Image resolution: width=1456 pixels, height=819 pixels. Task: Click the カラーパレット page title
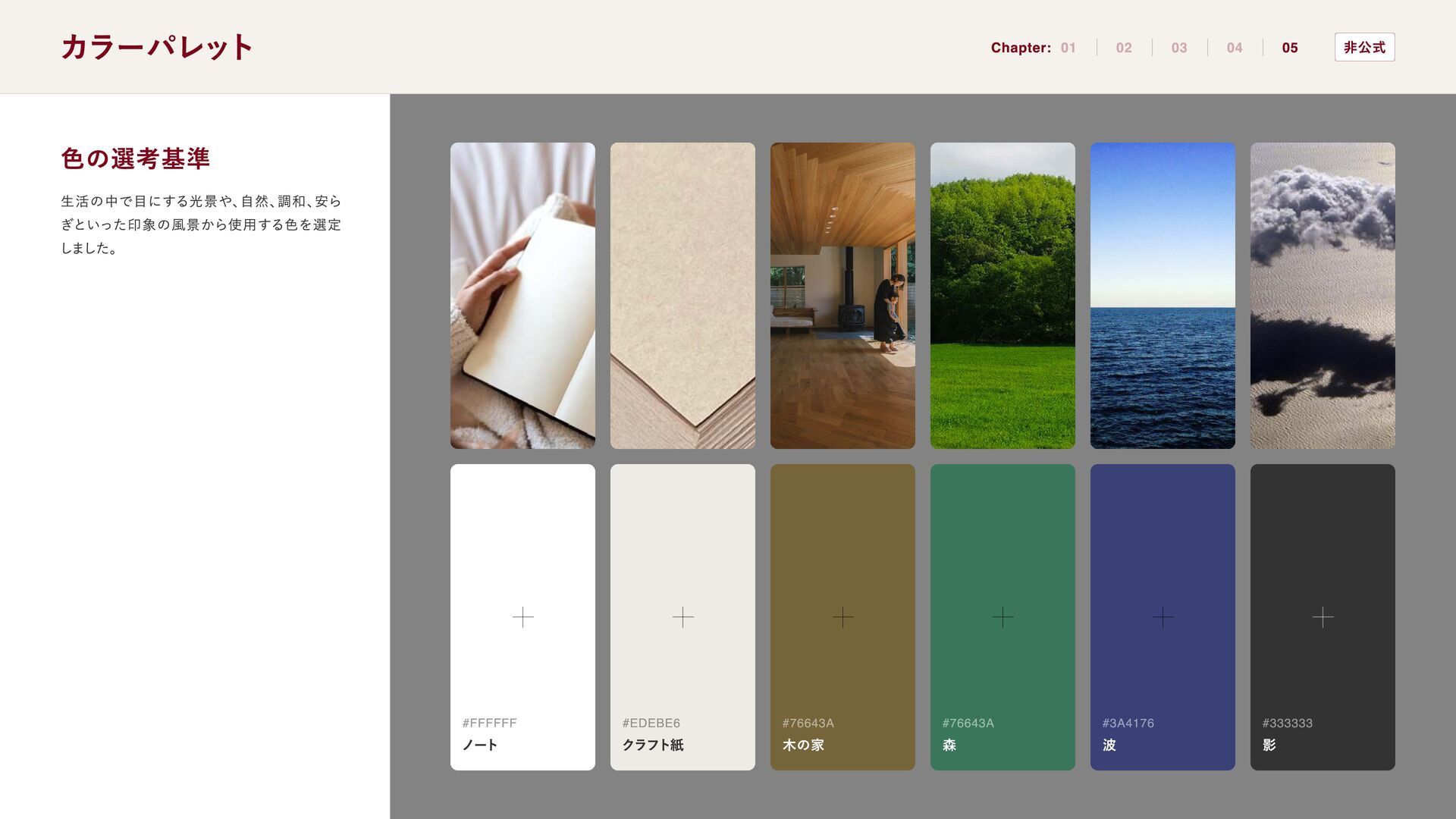click(x=157, y=47)
